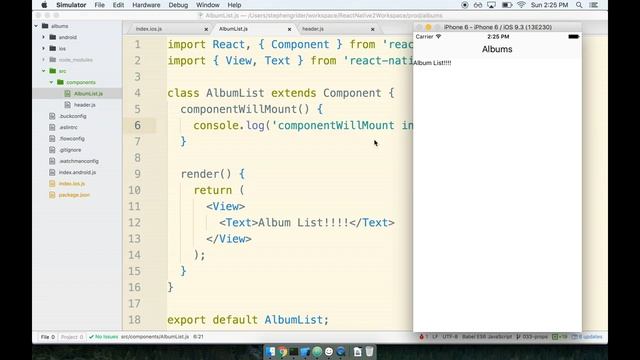Click the battery menu bar icon

507,5
